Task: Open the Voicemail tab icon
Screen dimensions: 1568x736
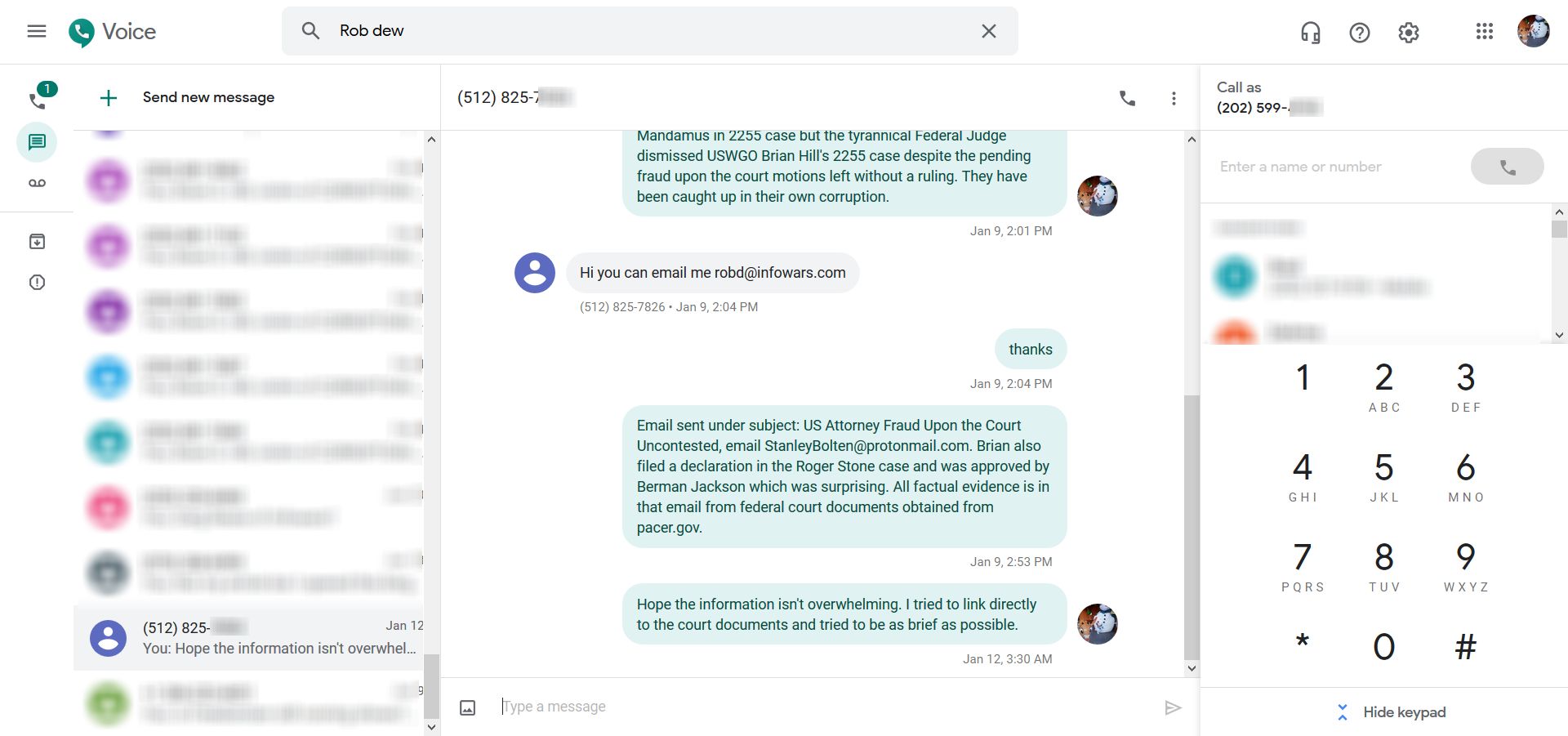Action: pyautogui.click(x=37, y=183)
